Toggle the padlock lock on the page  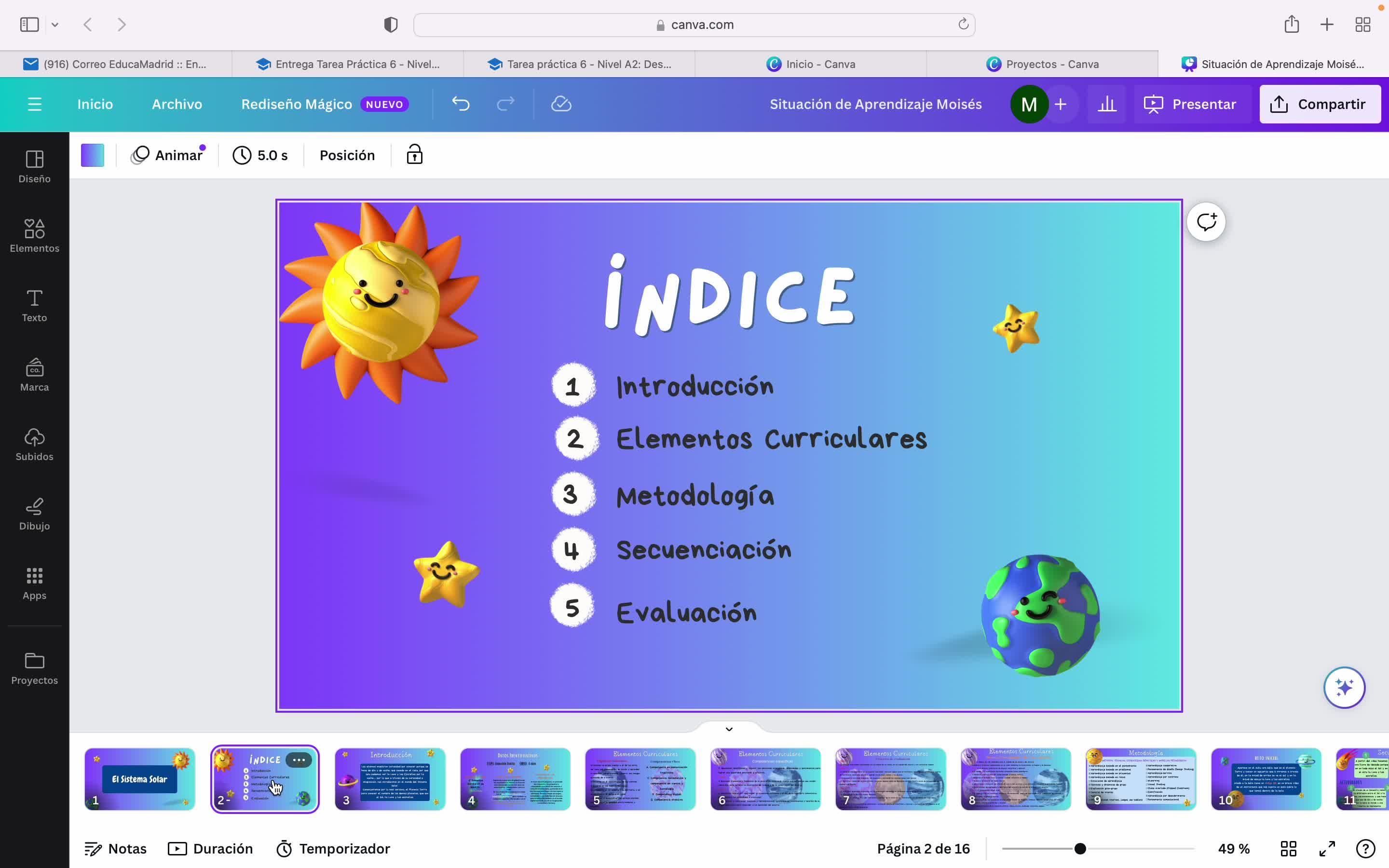coord(414,155)
